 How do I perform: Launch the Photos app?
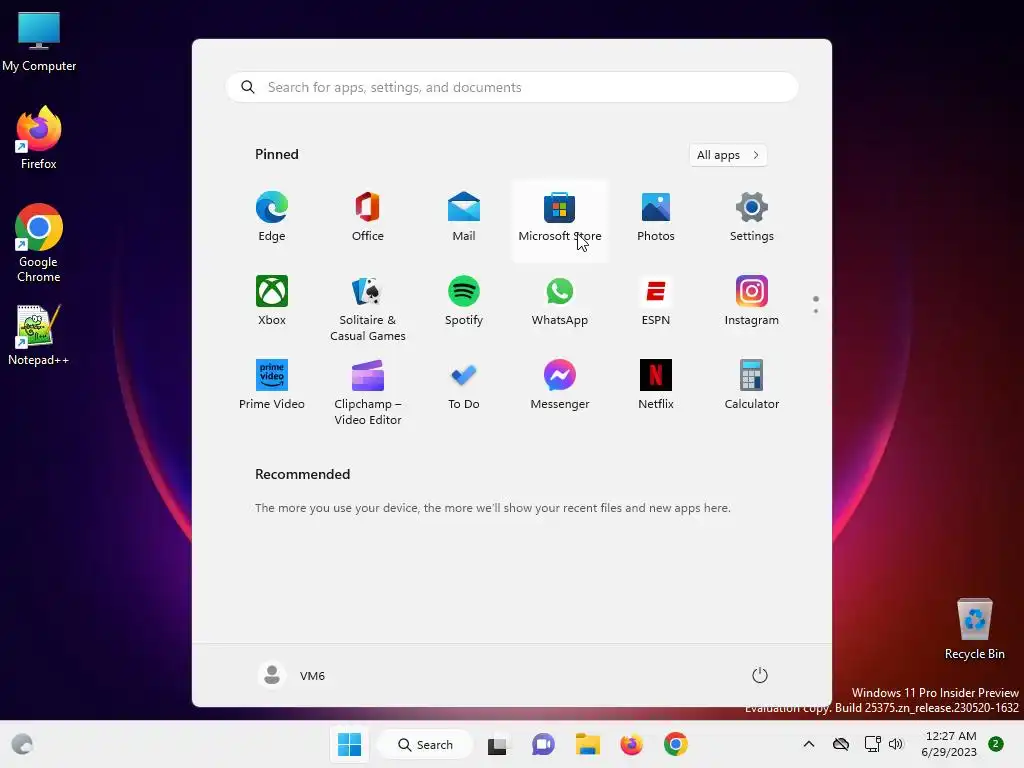pyautogui.click(x=656, y=217)
